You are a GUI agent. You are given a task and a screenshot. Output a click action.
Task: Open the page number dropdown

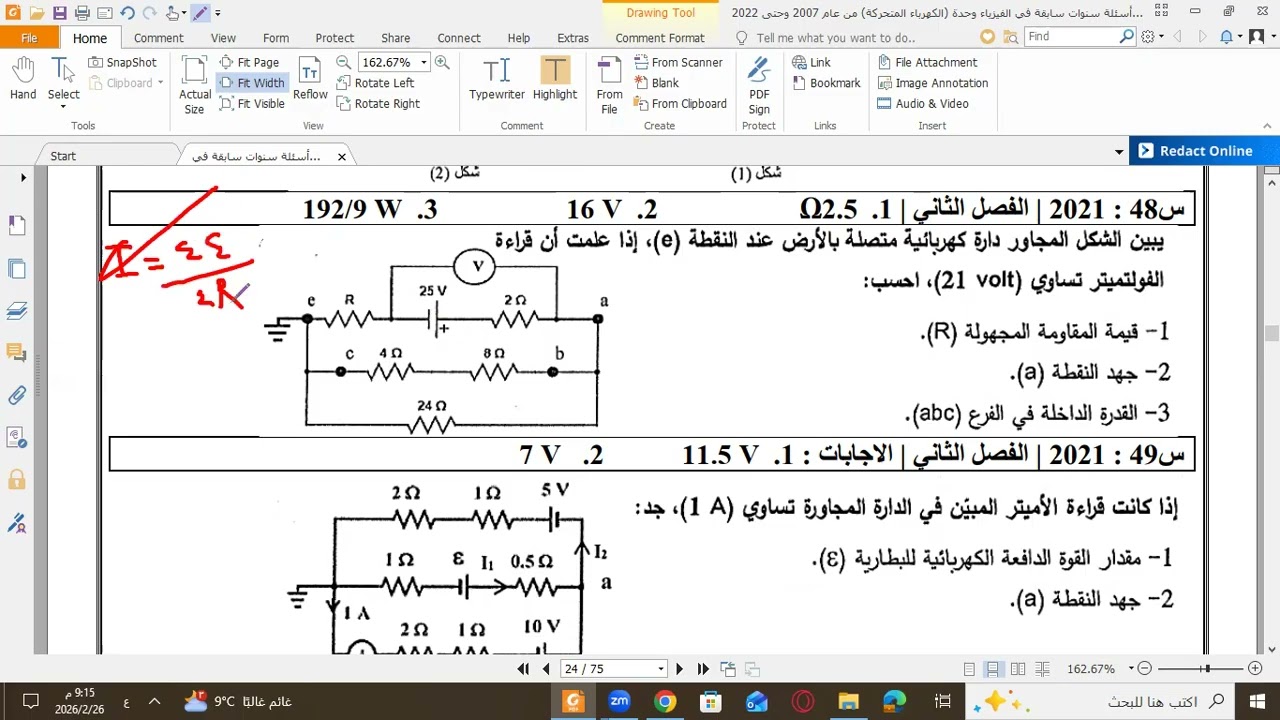660,669
